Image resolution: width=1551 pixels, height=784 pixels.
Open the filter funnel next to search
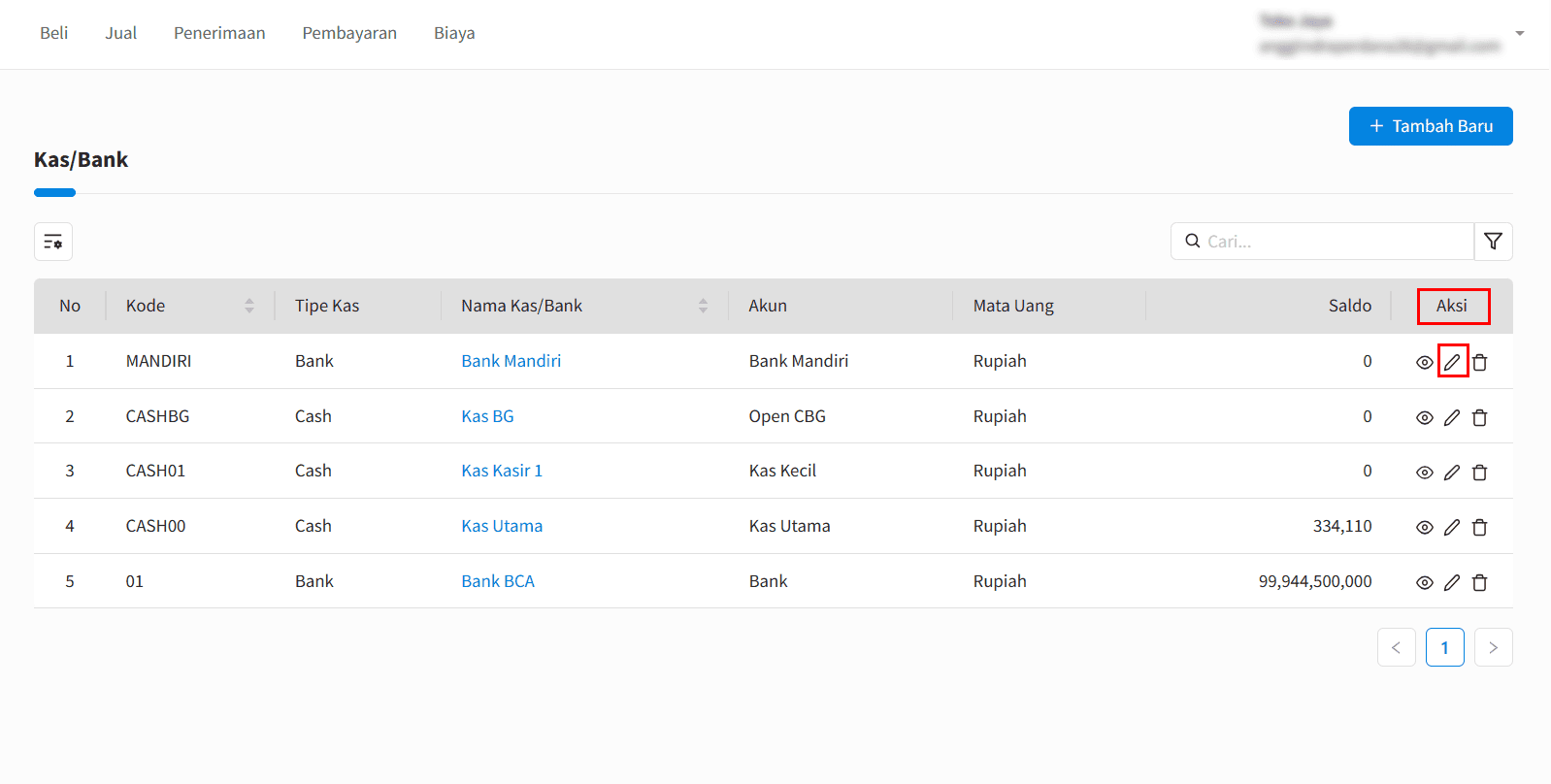click(x=1493, y=242)
